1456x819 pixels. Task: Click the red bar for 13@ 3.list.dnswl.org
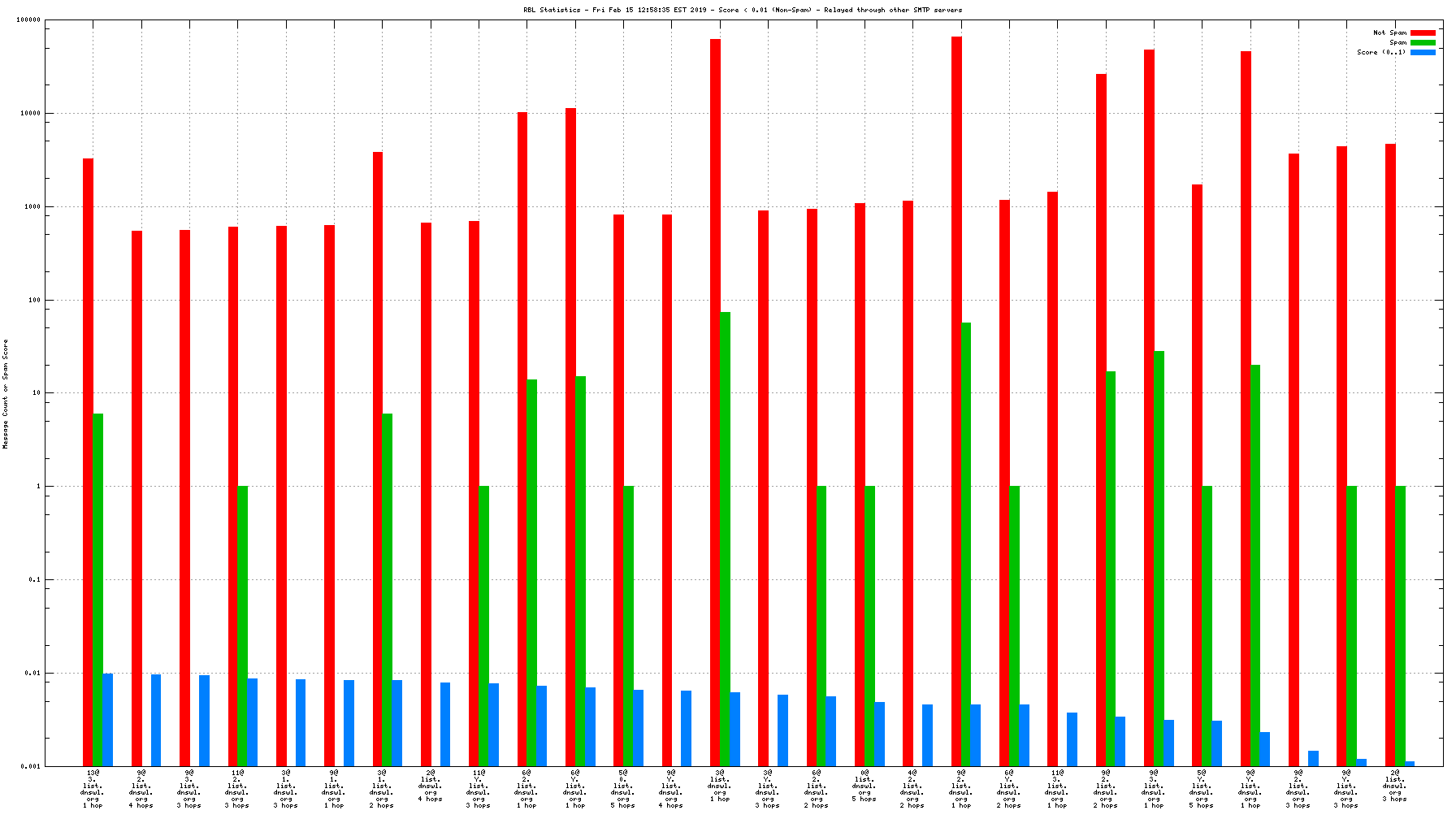coord(88,461)
